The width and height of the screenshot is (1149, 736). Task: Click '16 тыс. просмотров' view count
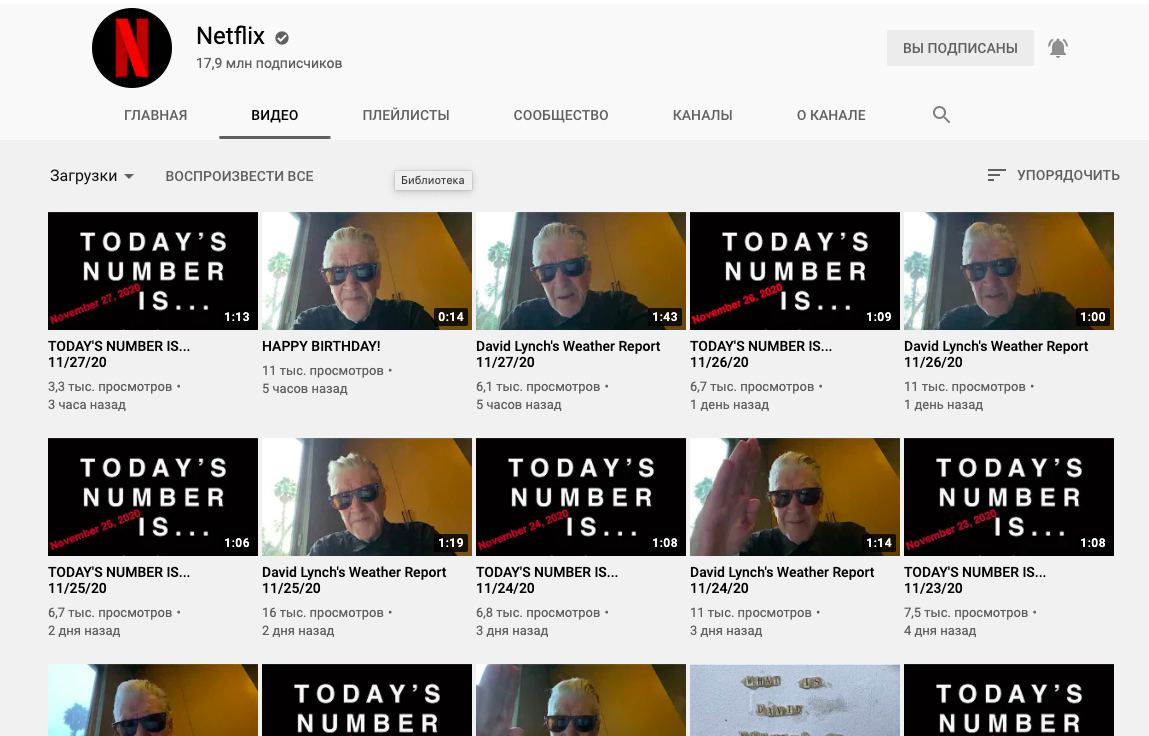tap(323, 613)
